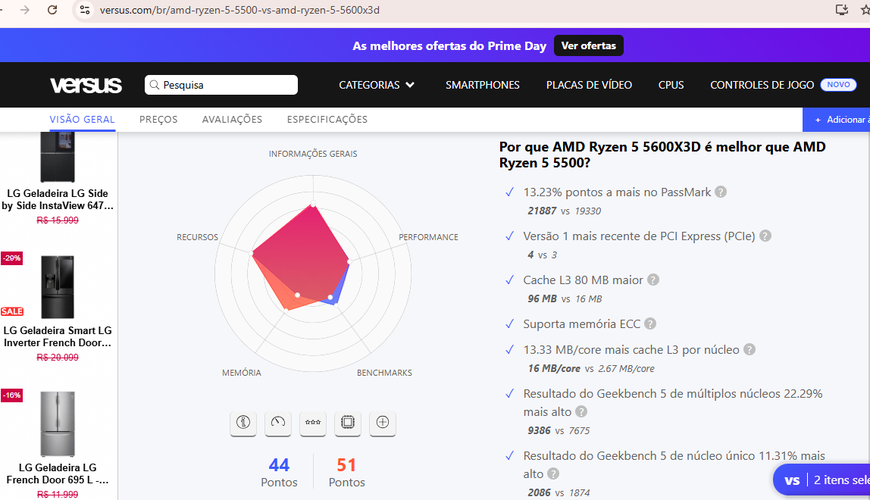Image resolution: width=870 pixels, height=500 pixels.
Task: Open LG Geladeira Smart Inverter ad thumbnail
Action: pyautogui.click(x=57, y=288)
